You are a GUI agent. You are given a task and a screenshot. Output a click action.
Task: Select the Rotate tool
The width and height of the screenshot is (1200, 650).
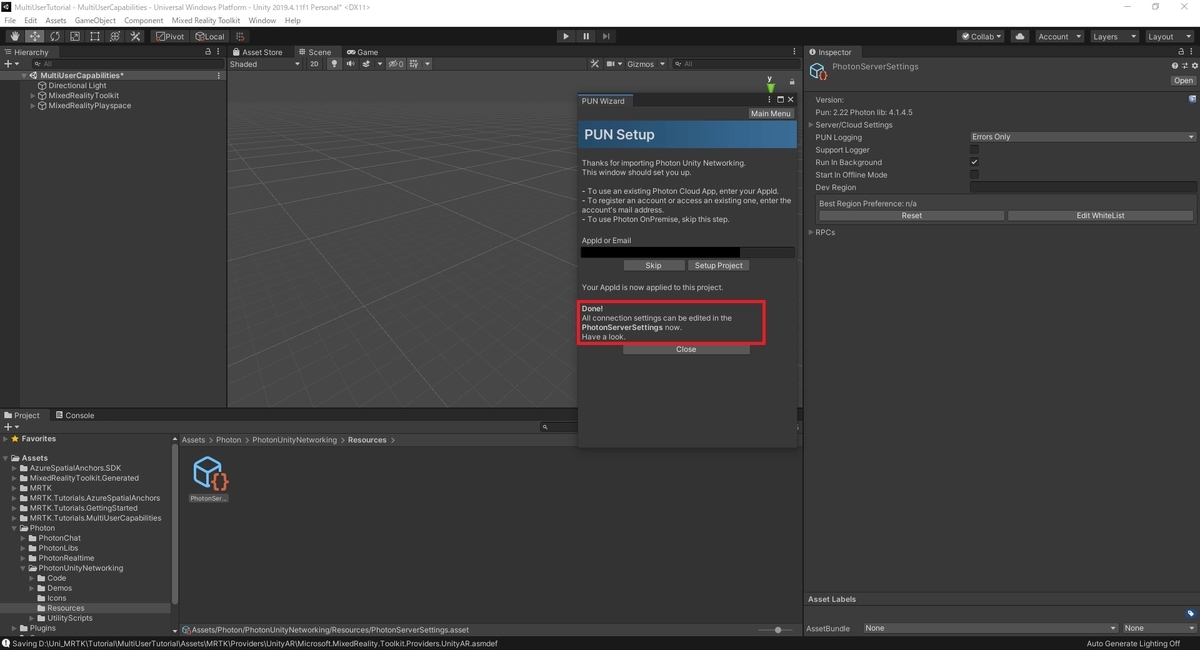click(55, 36)
